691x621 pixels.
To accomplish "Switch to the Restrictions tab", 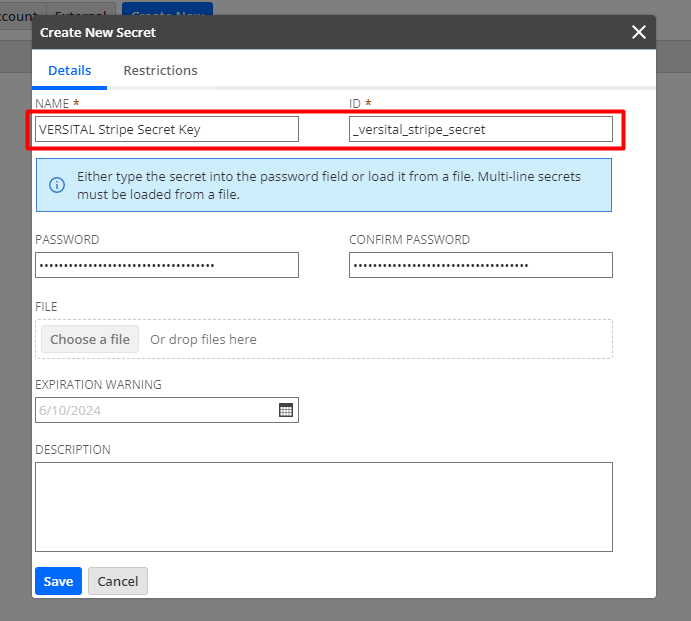I will (x=160, y=71).
